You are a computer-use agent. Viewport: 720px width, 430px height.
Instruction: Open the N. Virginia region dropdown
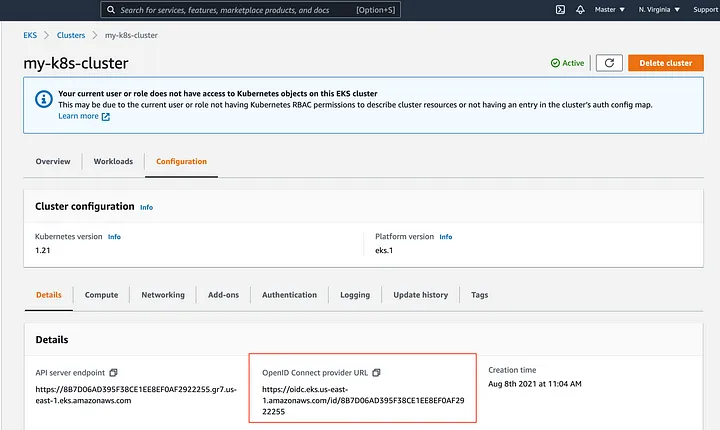(659, 10)
